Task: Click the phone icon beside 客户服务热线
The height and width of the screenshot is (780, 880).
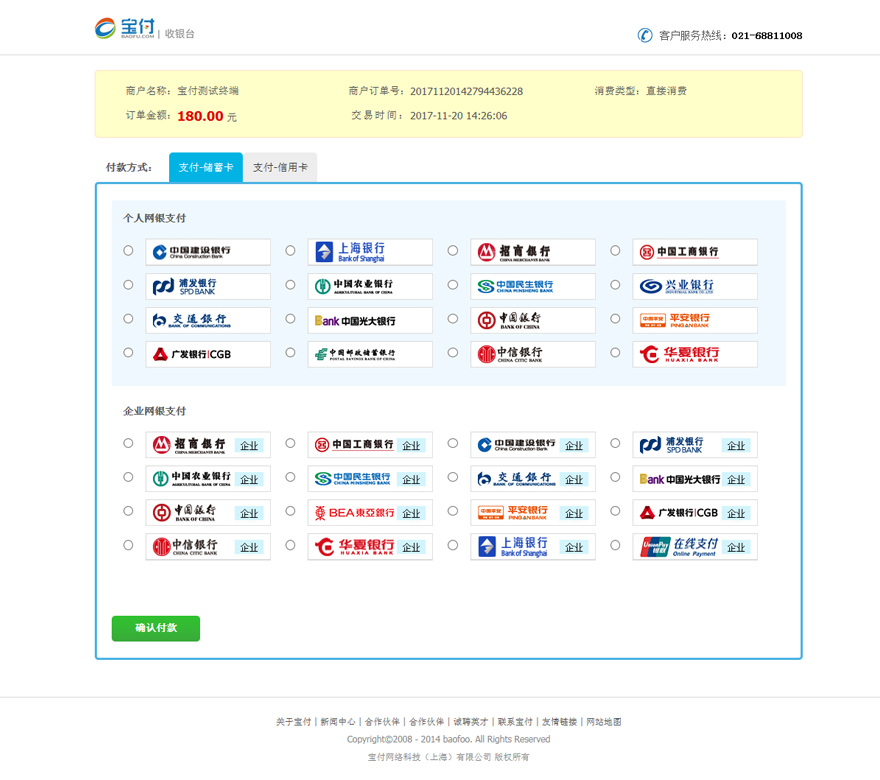Action: [x=645, y=35]
